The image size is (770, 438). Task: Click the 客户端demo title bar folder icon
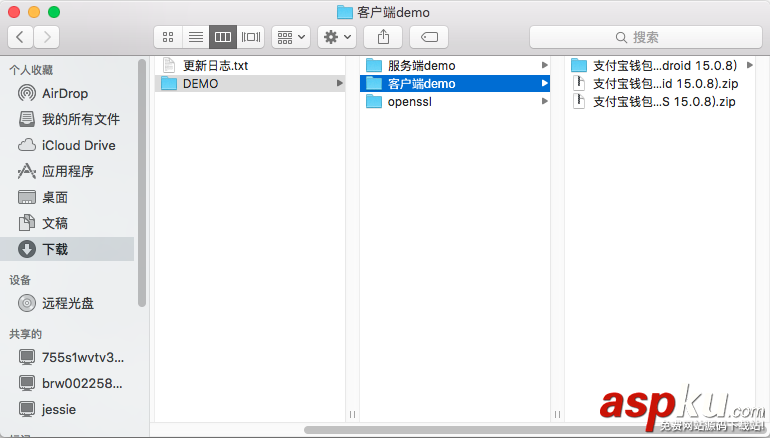345,12
